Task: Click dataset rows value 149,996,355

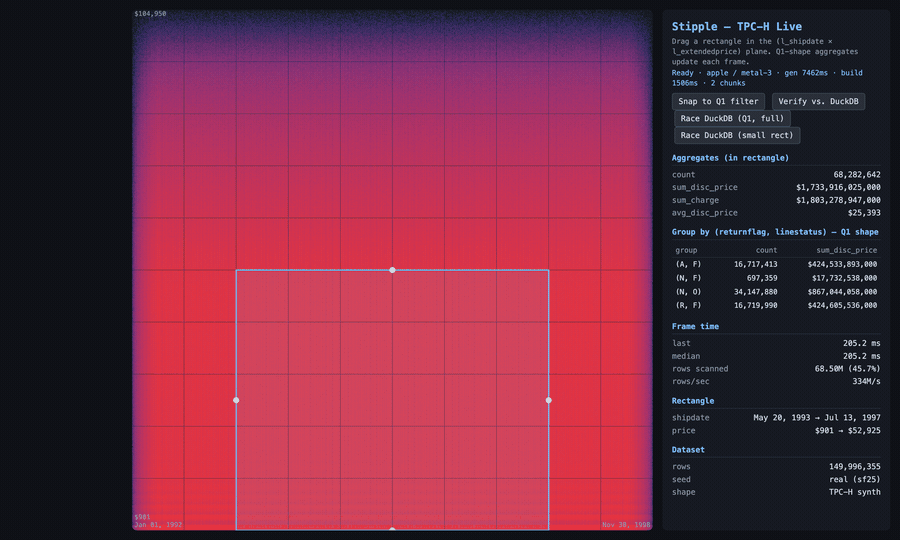Action: 854,467
